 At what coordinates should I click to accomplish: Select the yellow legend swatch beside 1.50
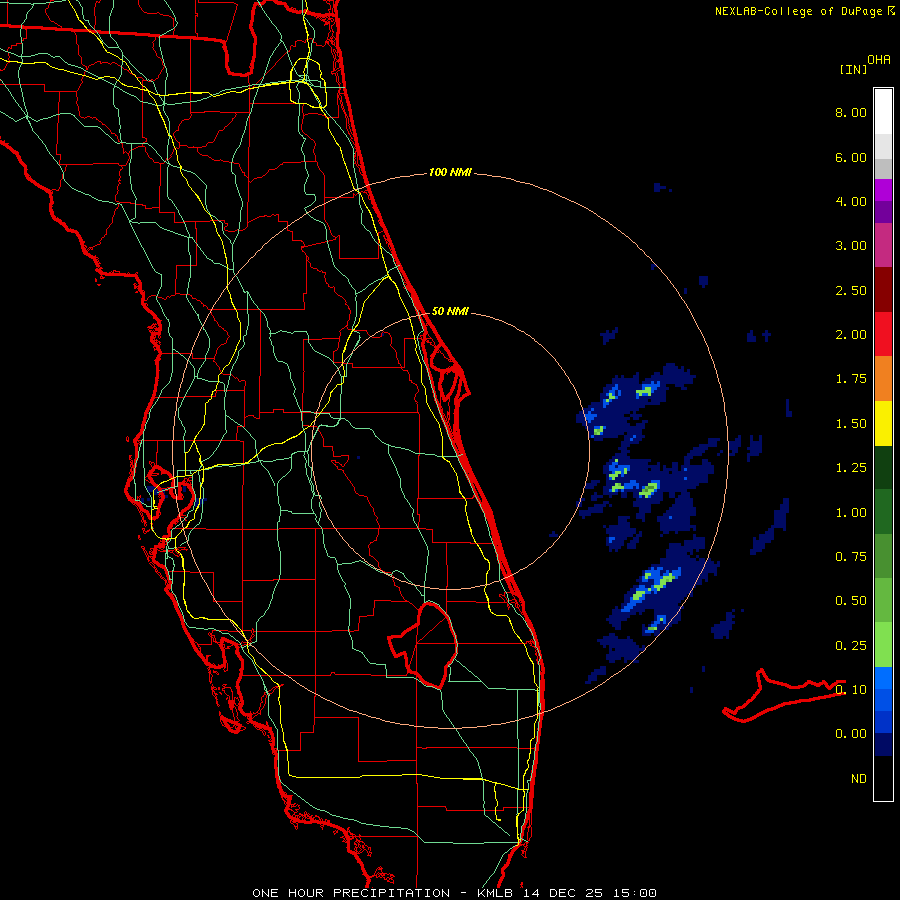883,424
